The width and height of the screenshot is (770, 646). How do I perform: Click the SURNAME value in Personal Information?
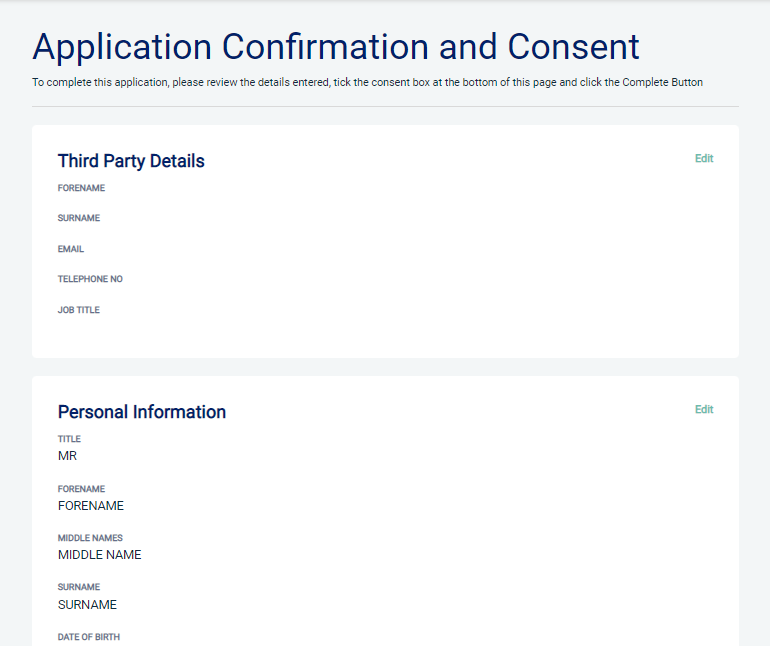tap(87, 605)
